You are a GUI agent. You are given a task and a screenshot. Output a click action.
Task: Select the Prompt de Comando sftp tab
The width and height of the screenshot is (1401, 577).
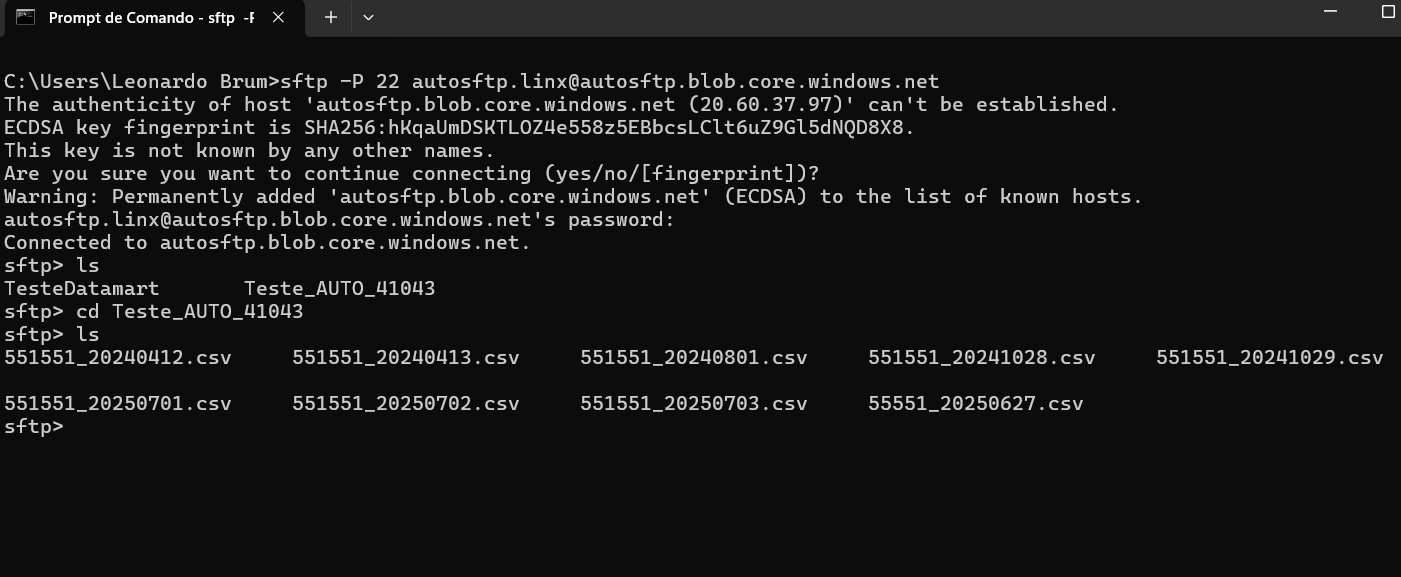coord(150,17)
